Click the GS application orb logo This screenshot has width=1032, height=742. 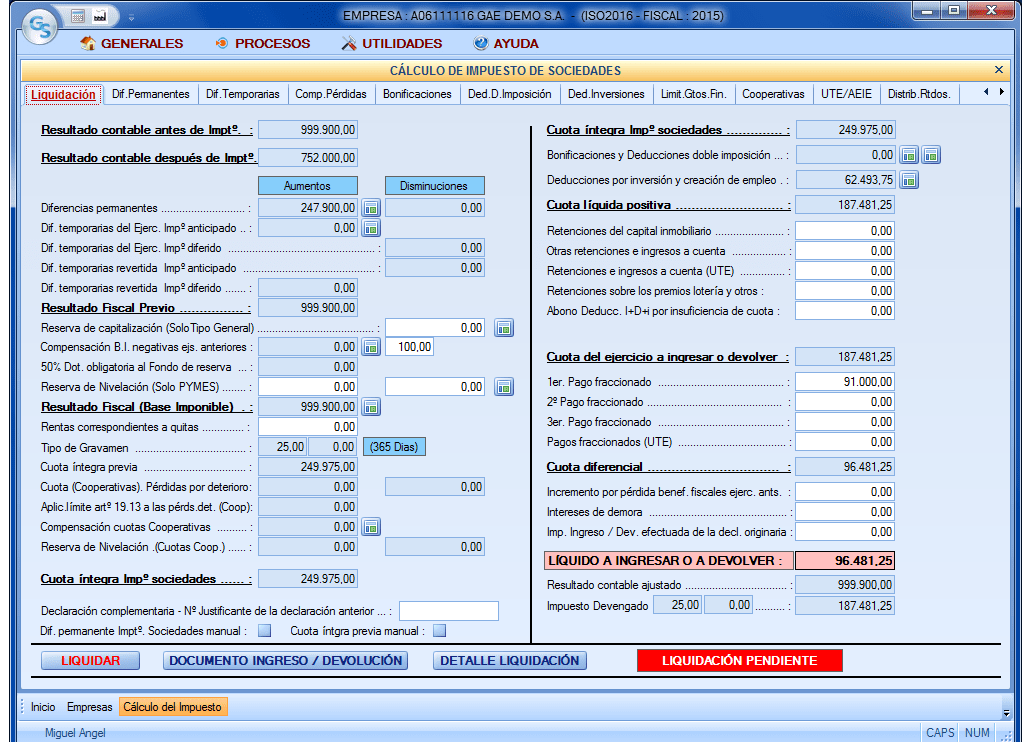click(40, 27)
